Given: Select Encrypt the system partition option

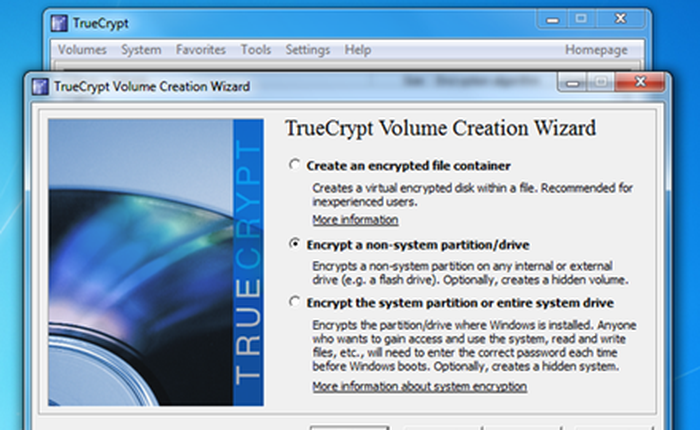Looking at the screenshot, I should (x=294, y=302).
